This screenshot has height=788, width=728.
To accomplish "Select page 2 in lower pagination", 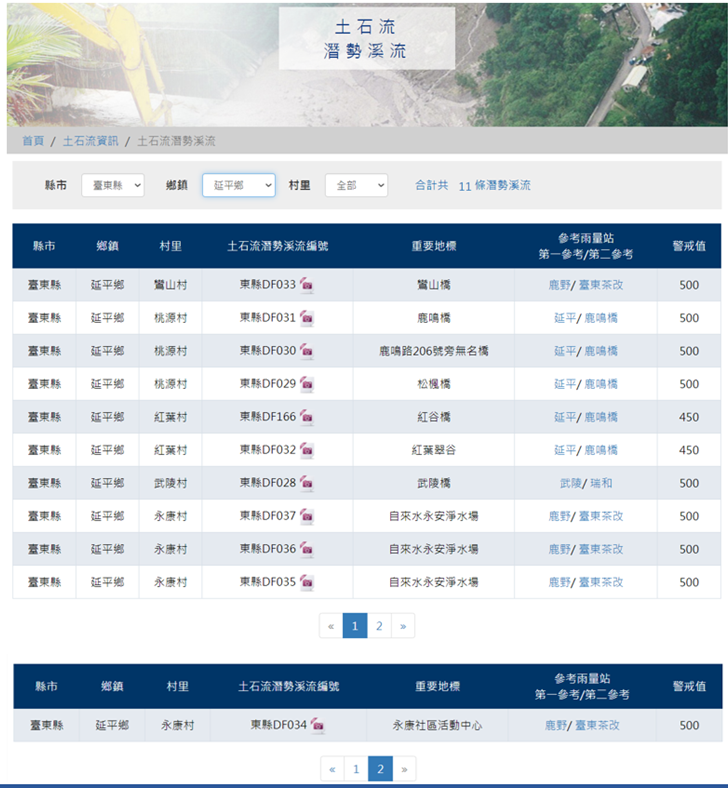I will tap(380, 769).
